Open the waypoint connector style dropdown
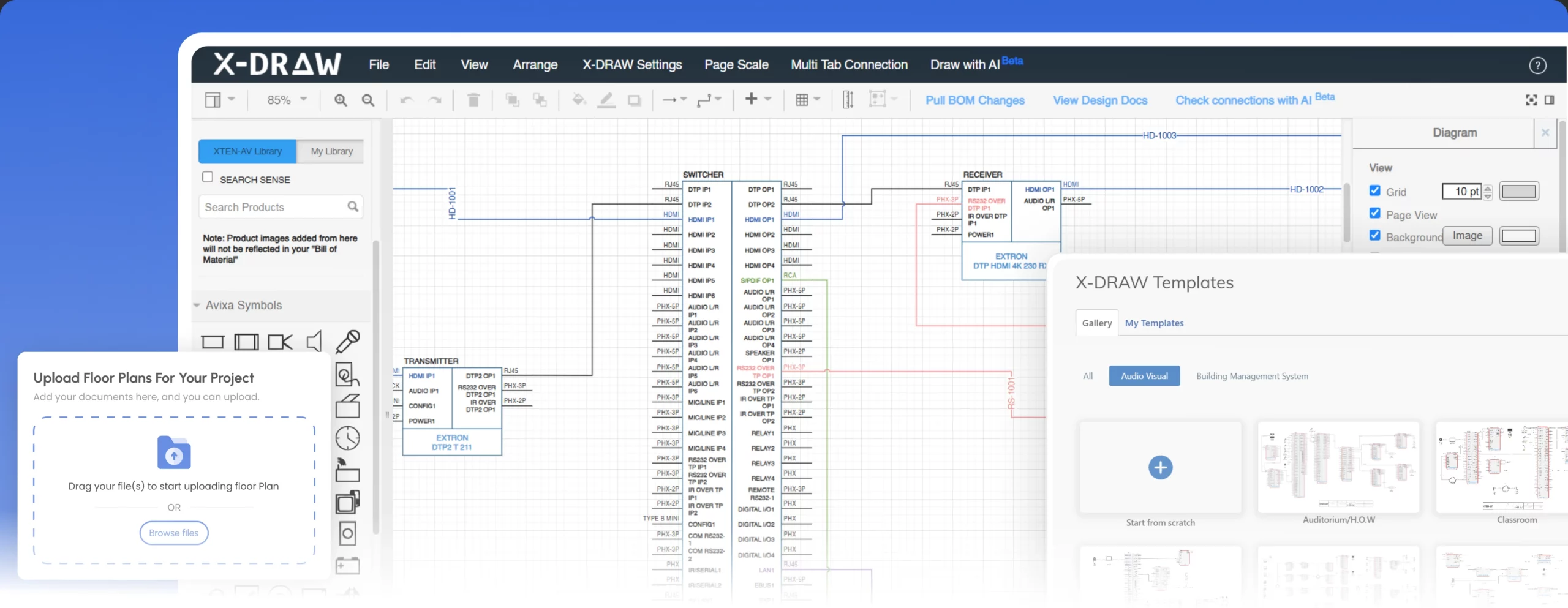The width and height of the screenshot is (1568, 608). click(x=709, y=100)
